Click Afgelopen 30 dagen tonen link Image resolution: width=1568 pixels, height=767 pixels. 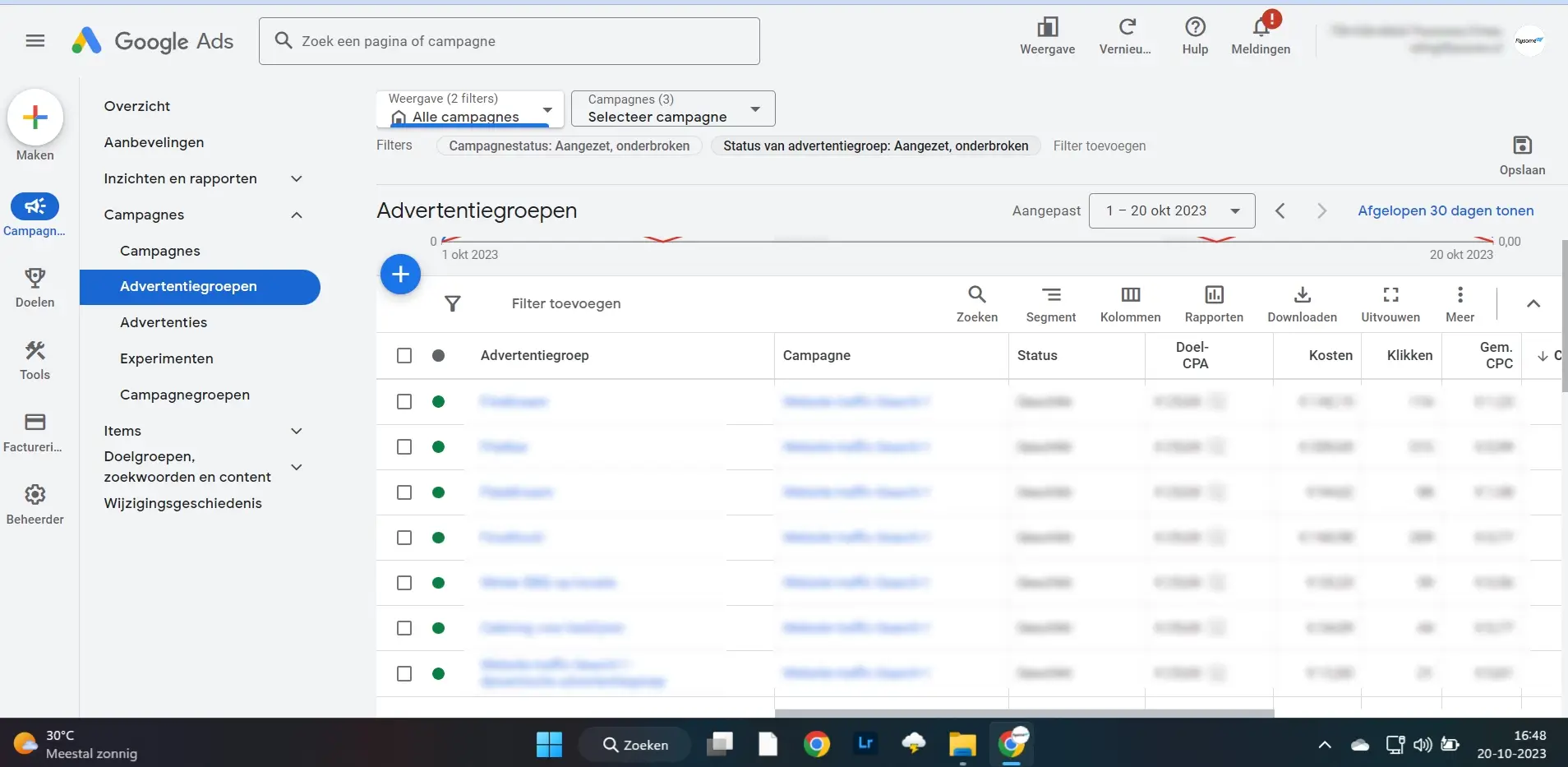(1445, 210)
